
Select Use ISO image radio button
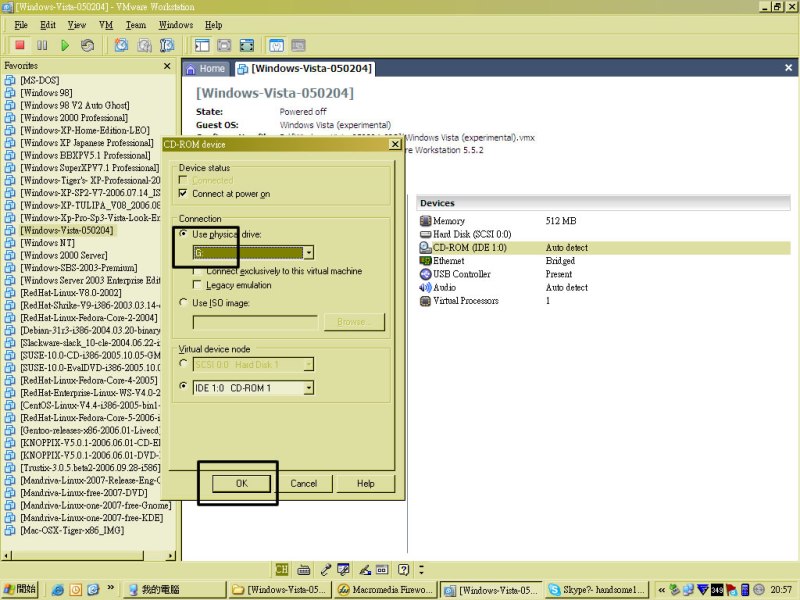[x=183, y=303]
